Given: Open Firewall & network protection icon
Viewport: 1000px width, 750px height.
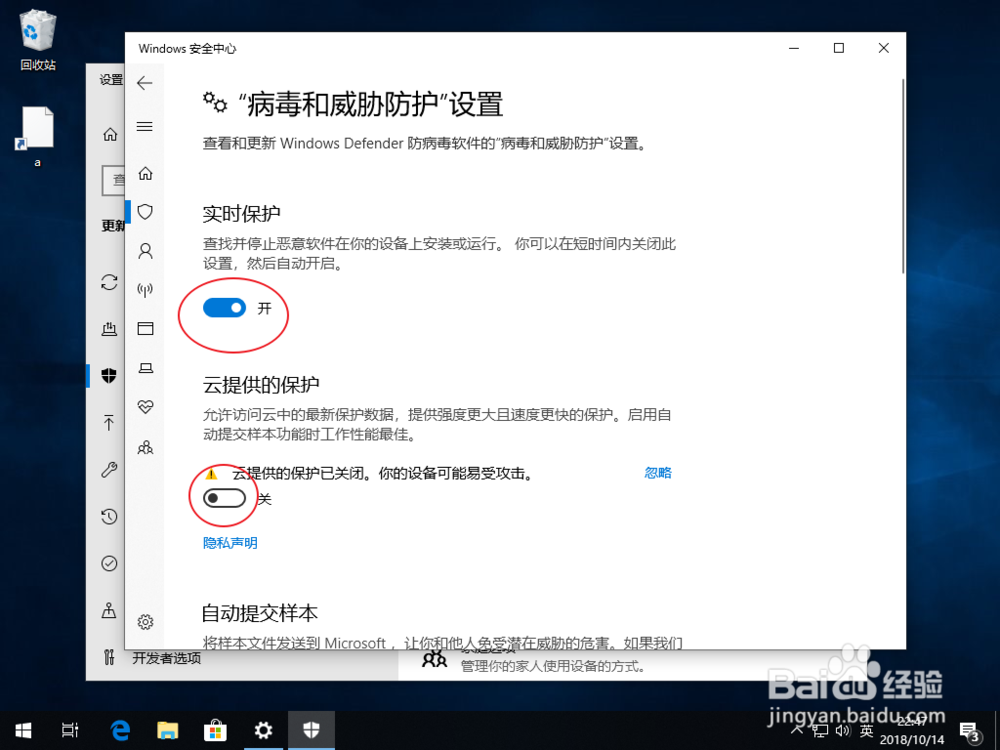Looking at the screenshot, I should (145, 290).
